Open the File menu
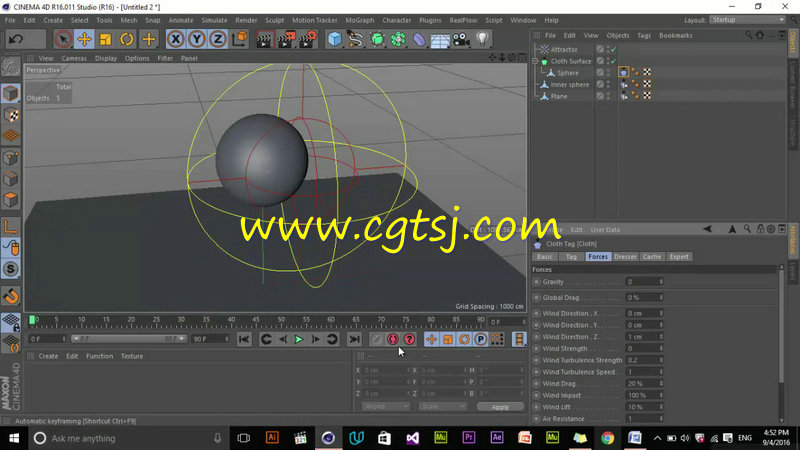The width and height of the screenshot is (800, 450). [10, 20]
